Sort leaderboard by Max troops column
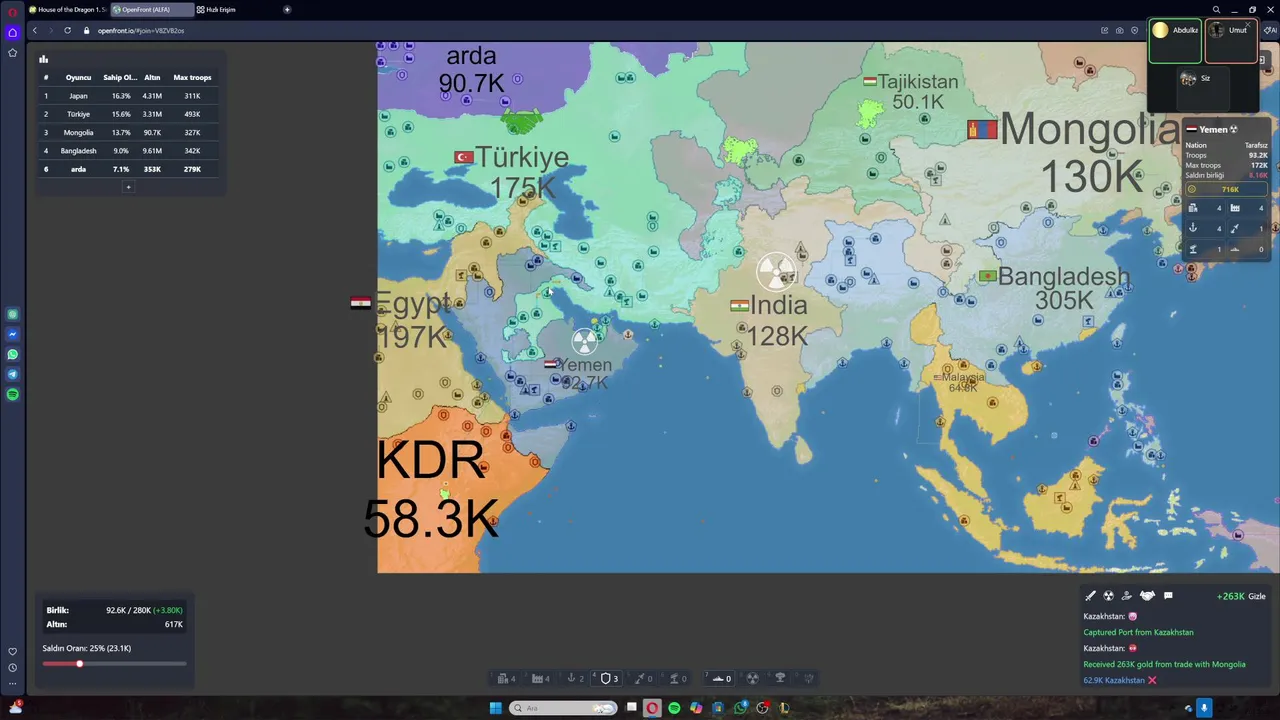Viewport: 1280px width, 720px height. click(192, 77)
